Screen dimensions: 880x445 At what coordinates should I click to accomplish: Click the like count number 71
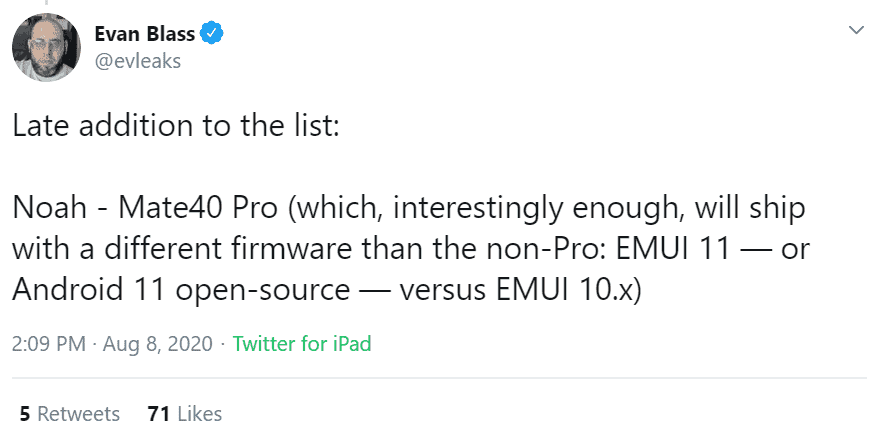click(157, 413)
